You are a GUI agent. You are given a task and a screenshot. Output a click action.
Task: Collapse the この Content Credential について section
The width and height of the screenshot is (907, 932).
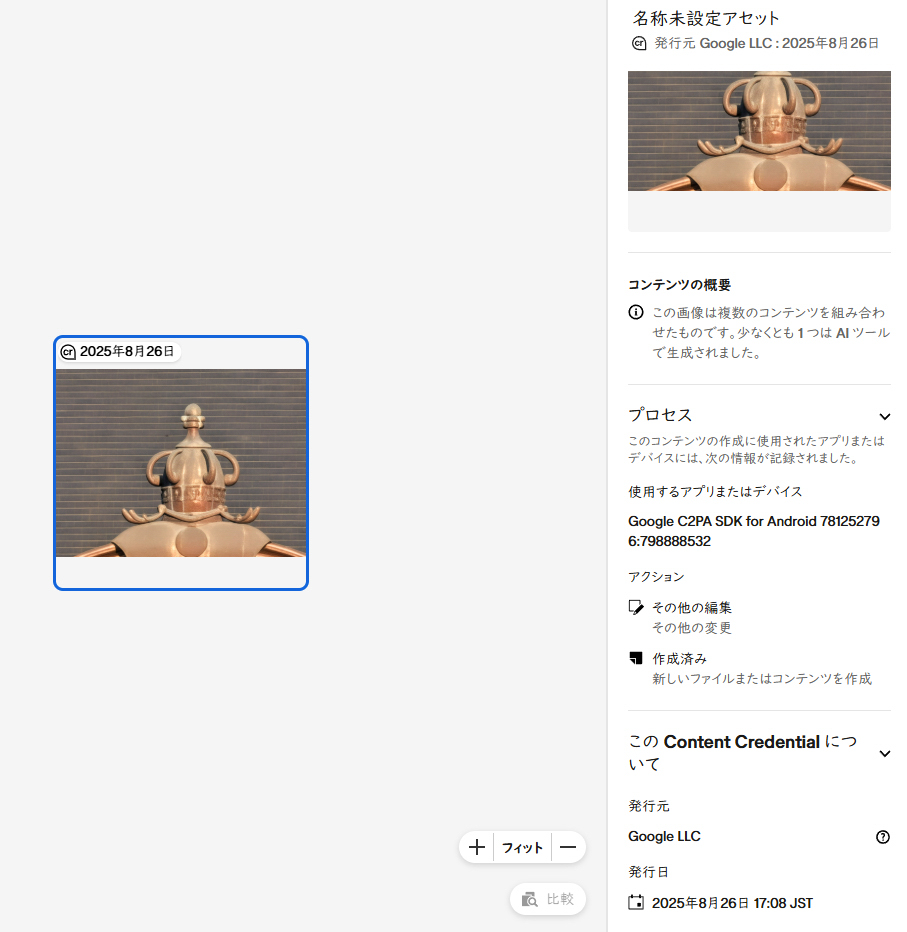[884, 754]
